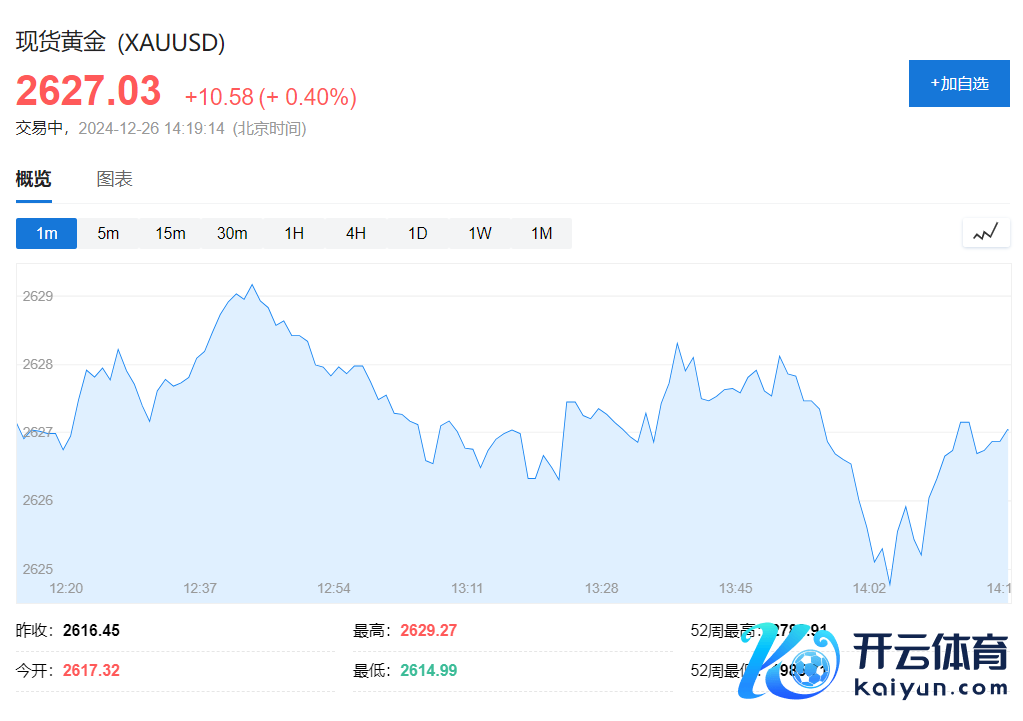Screen dimensions: 1023x721
Task: Select the 1m timeframe
Action: 47,234
